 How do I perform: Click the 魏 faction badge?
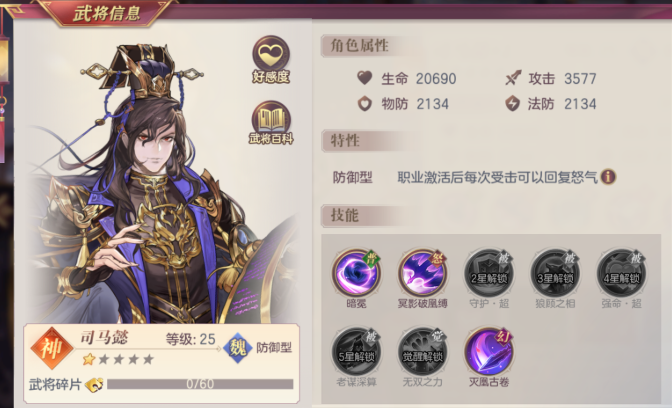pos(237,348)
